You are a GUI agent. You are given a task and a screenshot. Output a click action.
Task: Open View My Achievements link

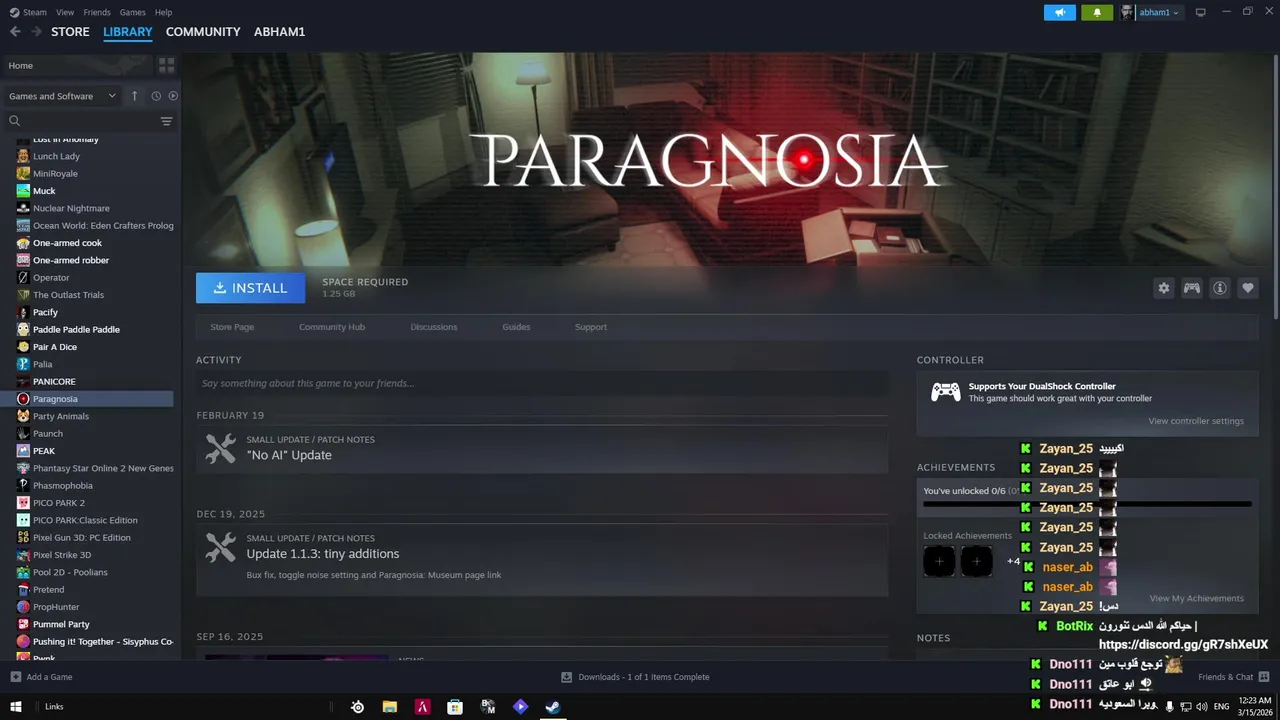coord(1197,598)
